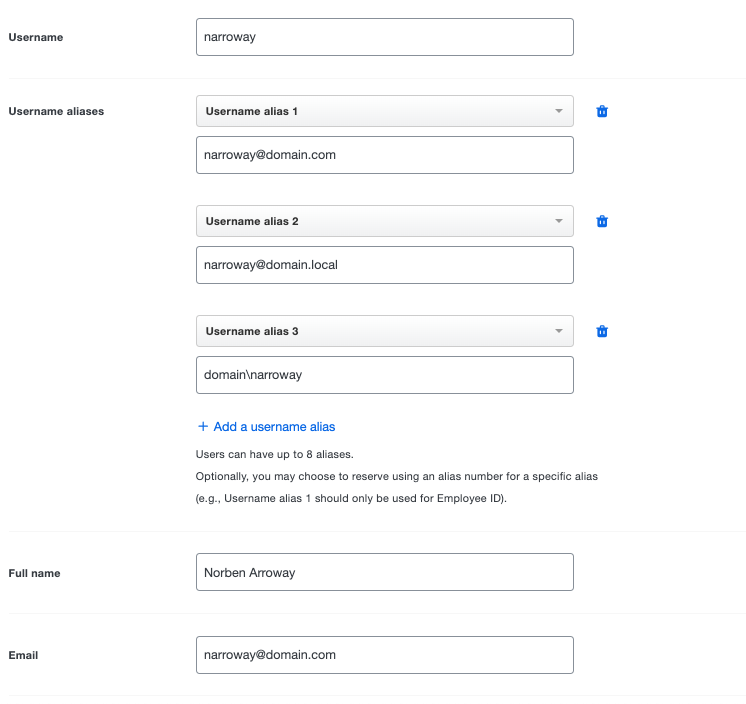
Task: Open the Username alias 1 dropdown
Action: [x=385, y=111]
